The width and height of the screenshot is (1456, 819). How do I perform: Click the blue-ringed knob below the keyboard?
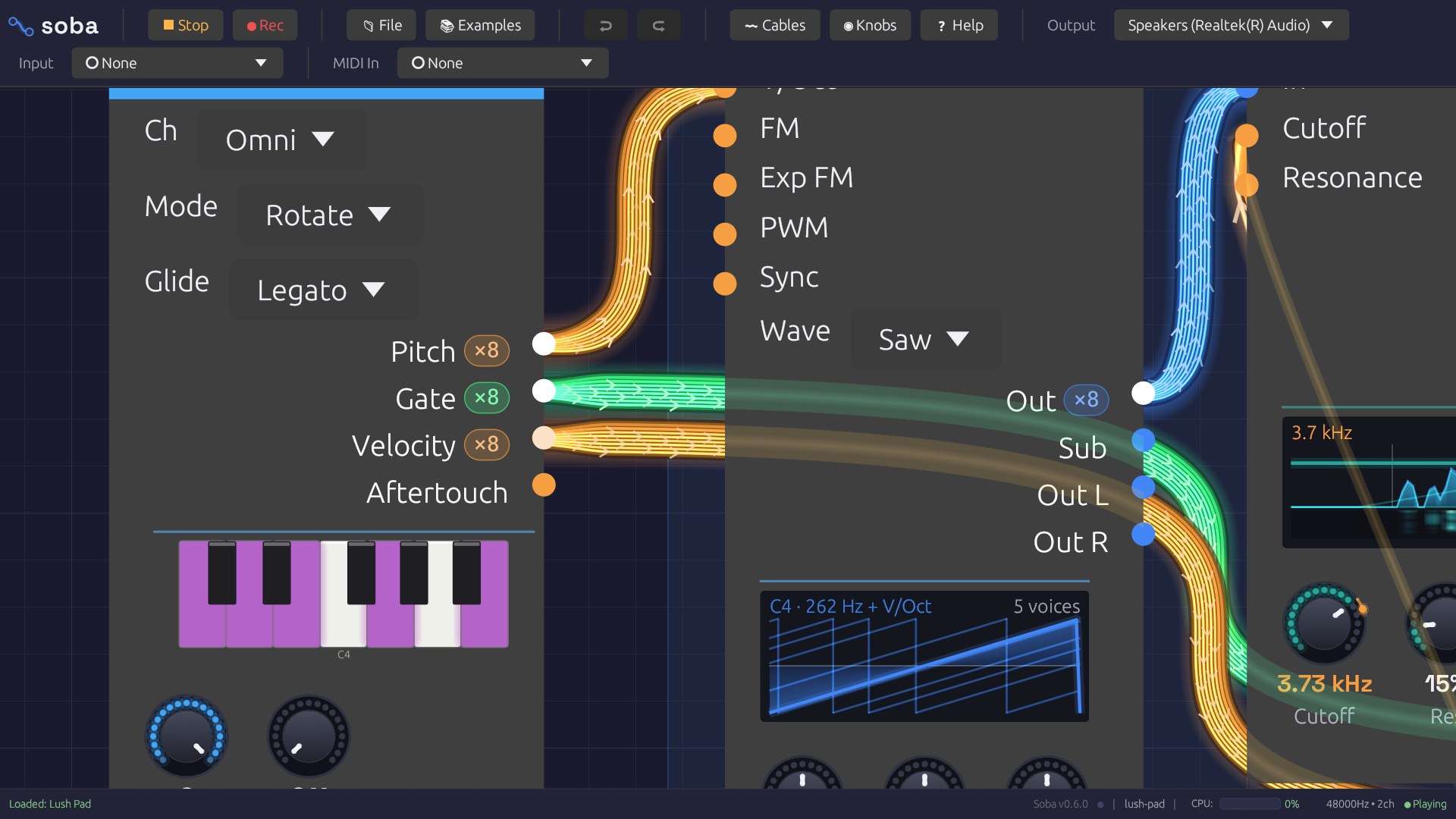point(186,736)
